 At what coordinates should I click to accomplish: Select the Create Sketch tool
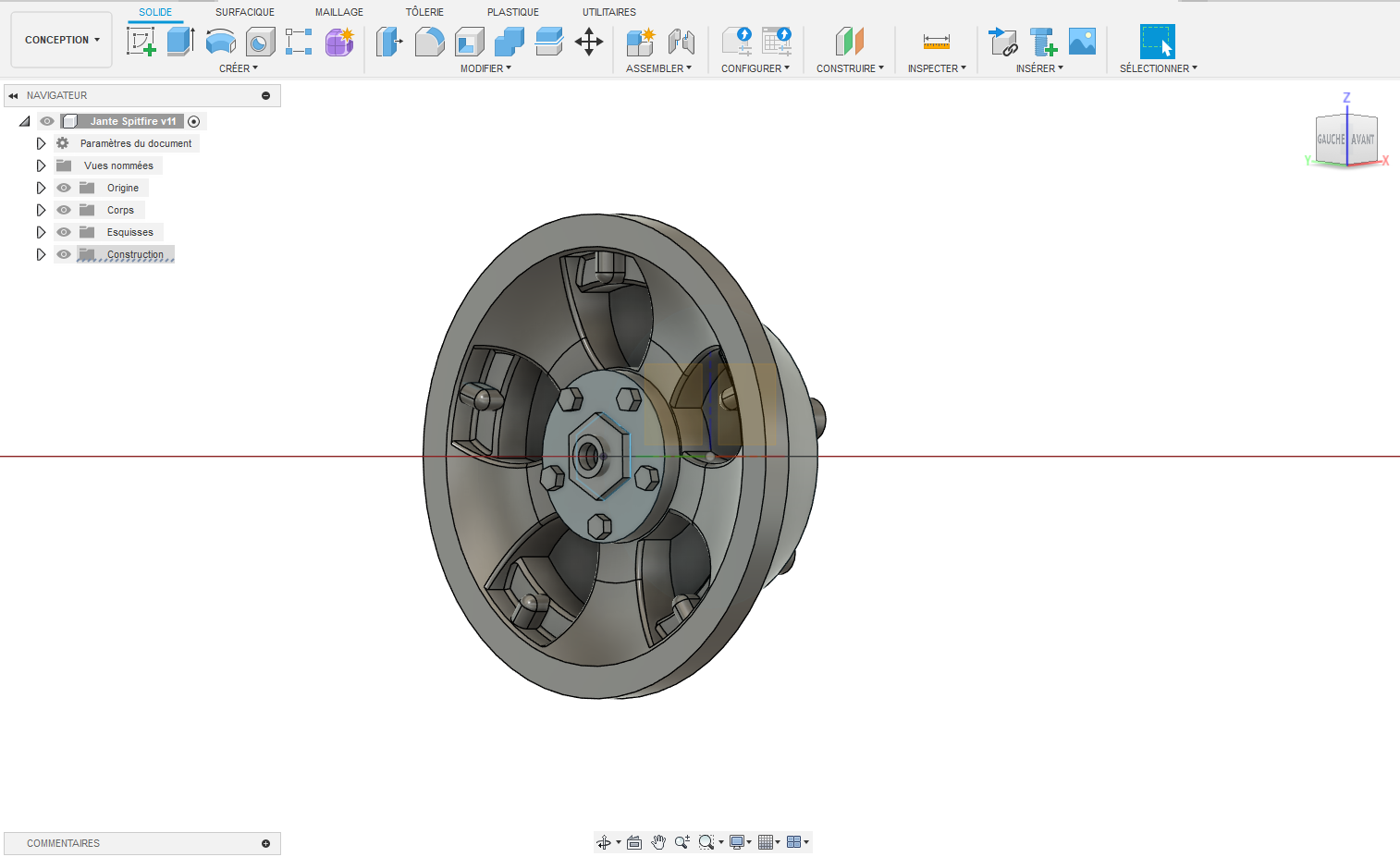click(x=141, y=42)
